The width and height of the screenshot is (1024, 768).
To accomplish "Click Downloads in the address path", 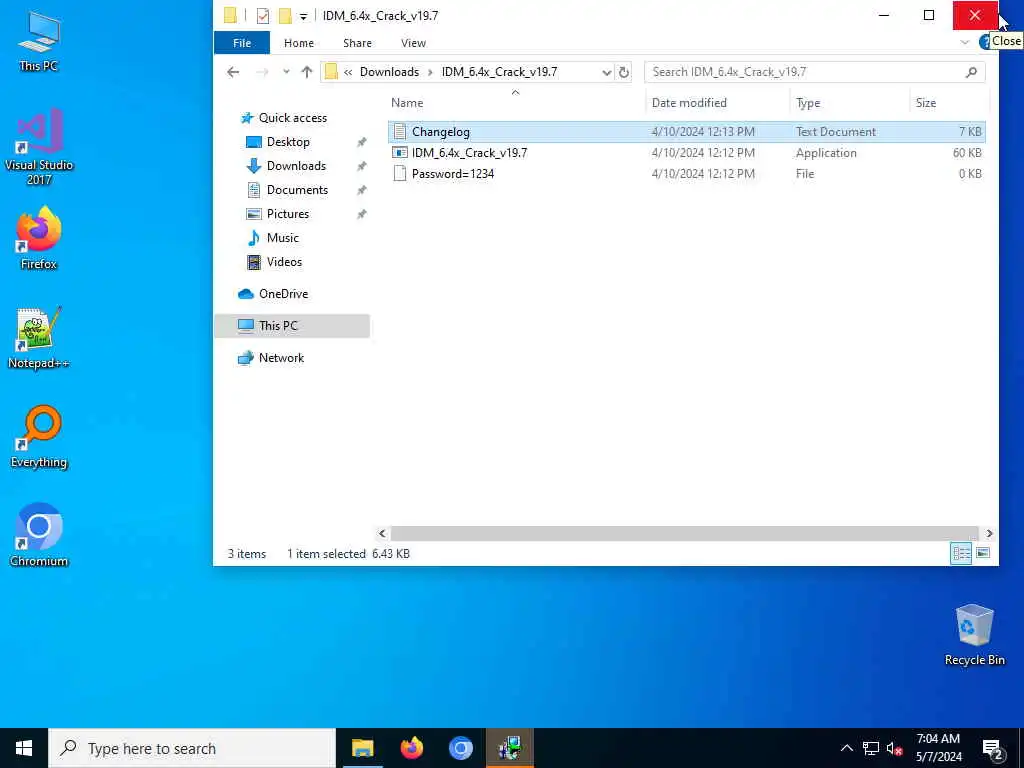I will (389, 72).
